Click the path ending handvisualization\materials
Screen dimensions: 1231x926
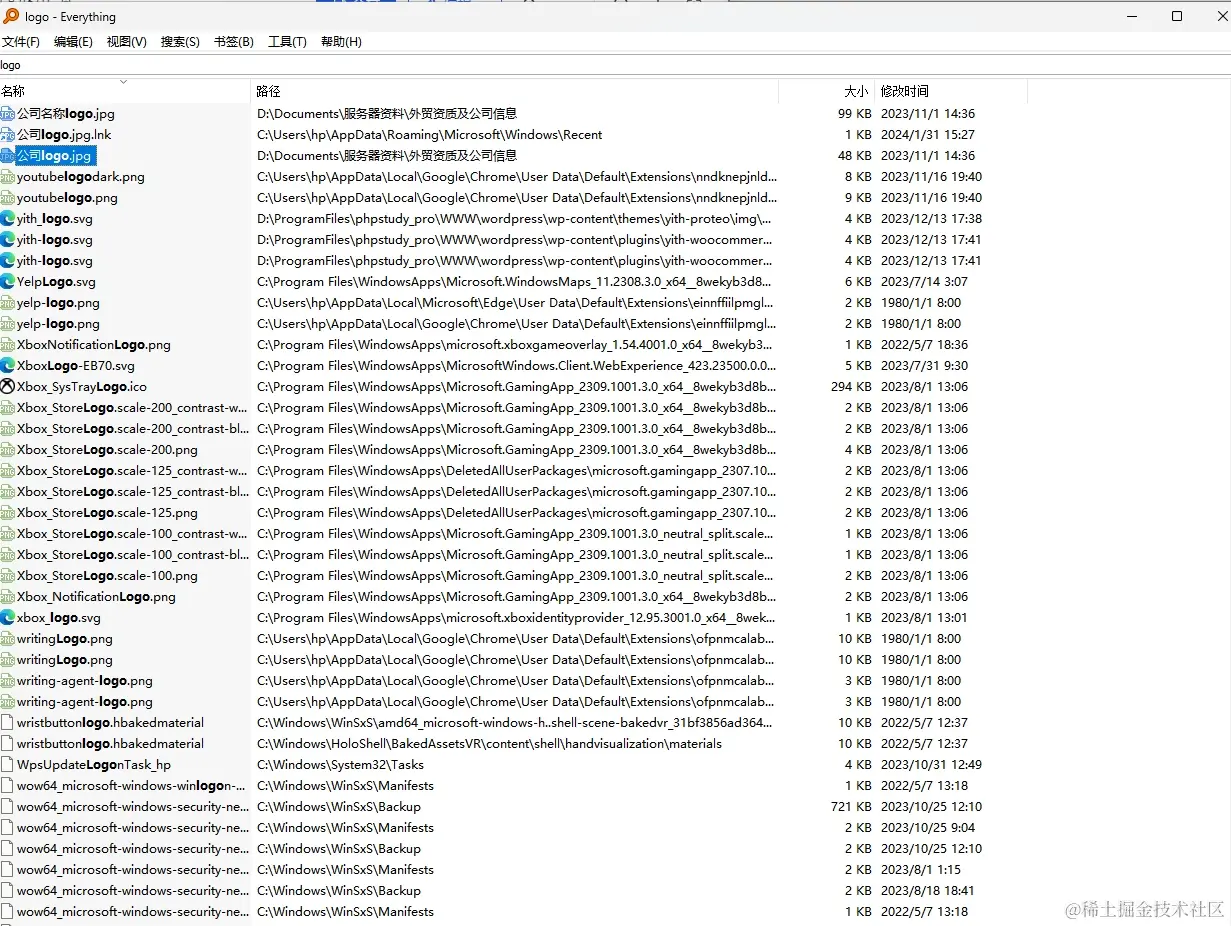pos(489,744)
